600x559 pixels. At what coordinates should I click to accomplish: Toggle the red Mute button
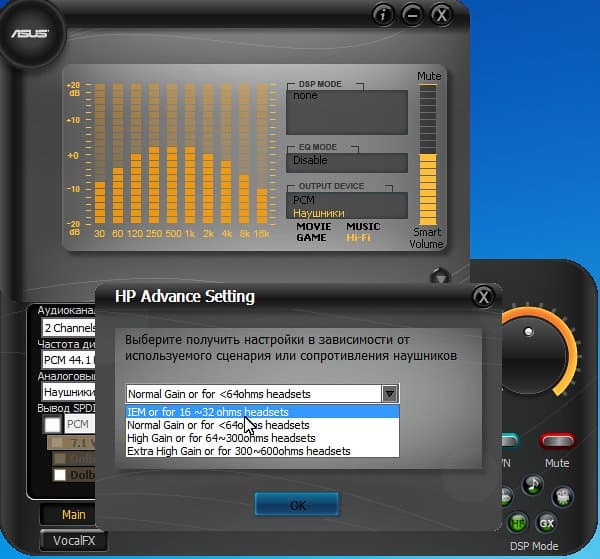click(557, 441)
